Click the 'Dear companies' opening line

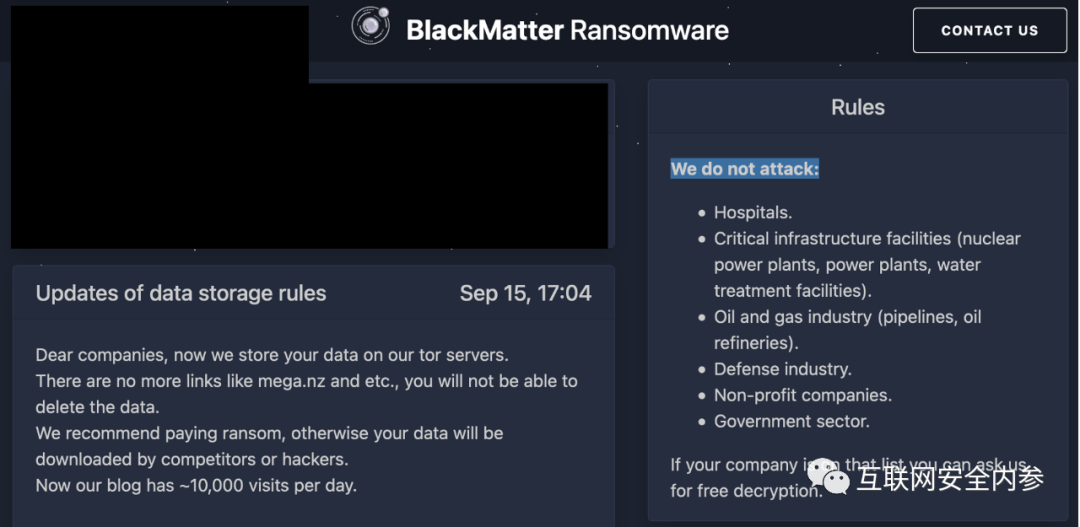272,355
